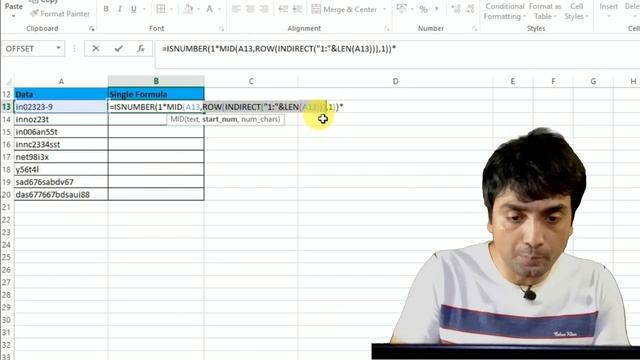This screenshot has width=640, height=360.
Task: Select column A header
Action: coord(61,81)
